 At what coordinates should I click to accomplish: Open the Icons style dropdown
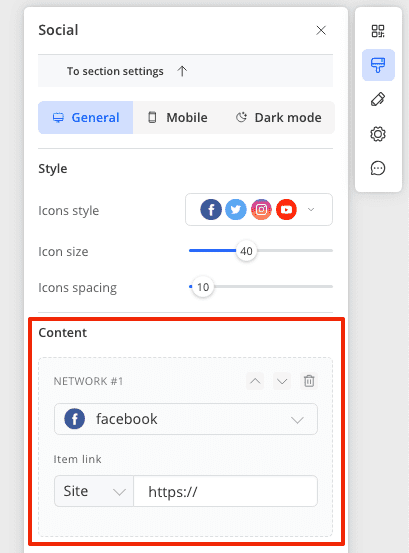[259, 209]
